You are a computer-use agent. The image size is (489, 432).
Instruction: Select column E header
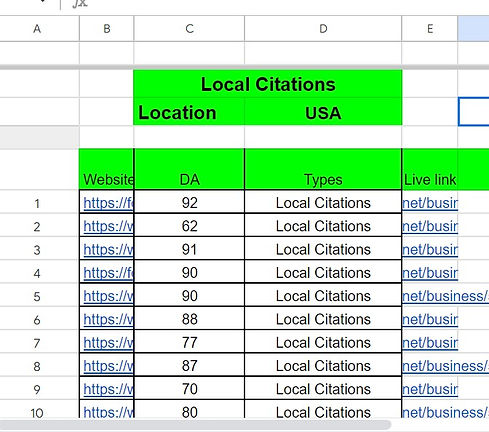pyautogui.click(x=430, y=29)
